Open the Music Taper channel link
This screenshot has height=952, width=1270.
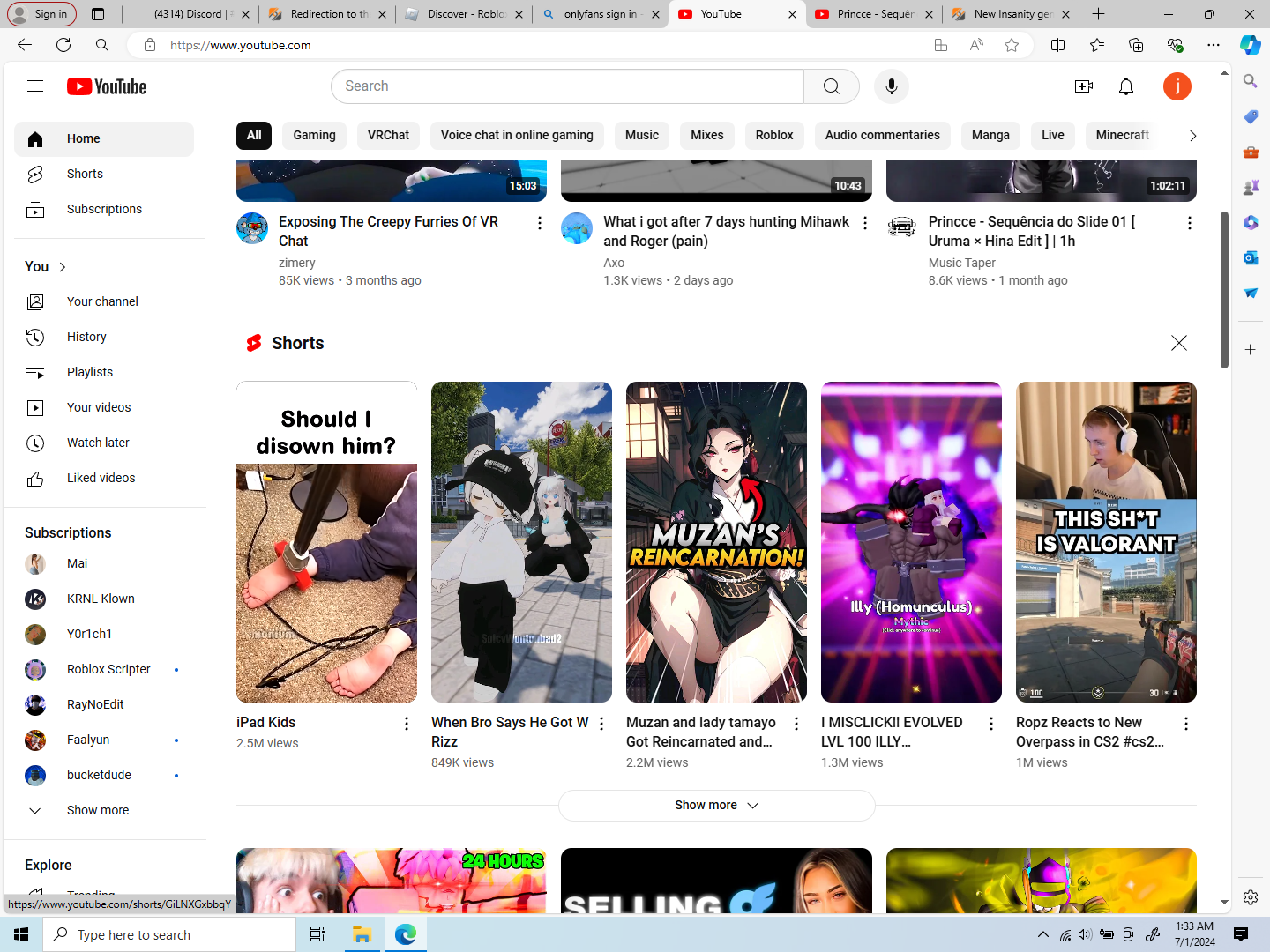[962, 263]
